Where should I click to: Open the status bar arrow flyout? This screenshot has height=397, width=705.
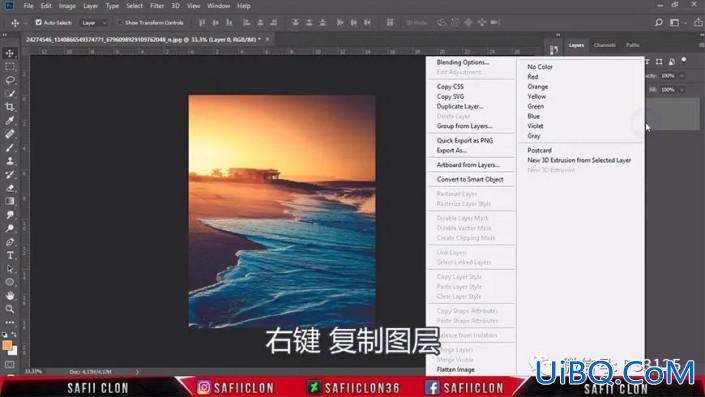[x=137, y=372]
